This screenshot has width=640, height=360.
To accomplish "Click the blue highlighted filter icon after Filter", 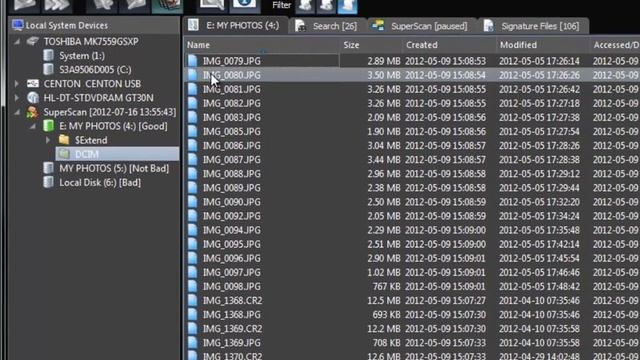I will 348,6.
